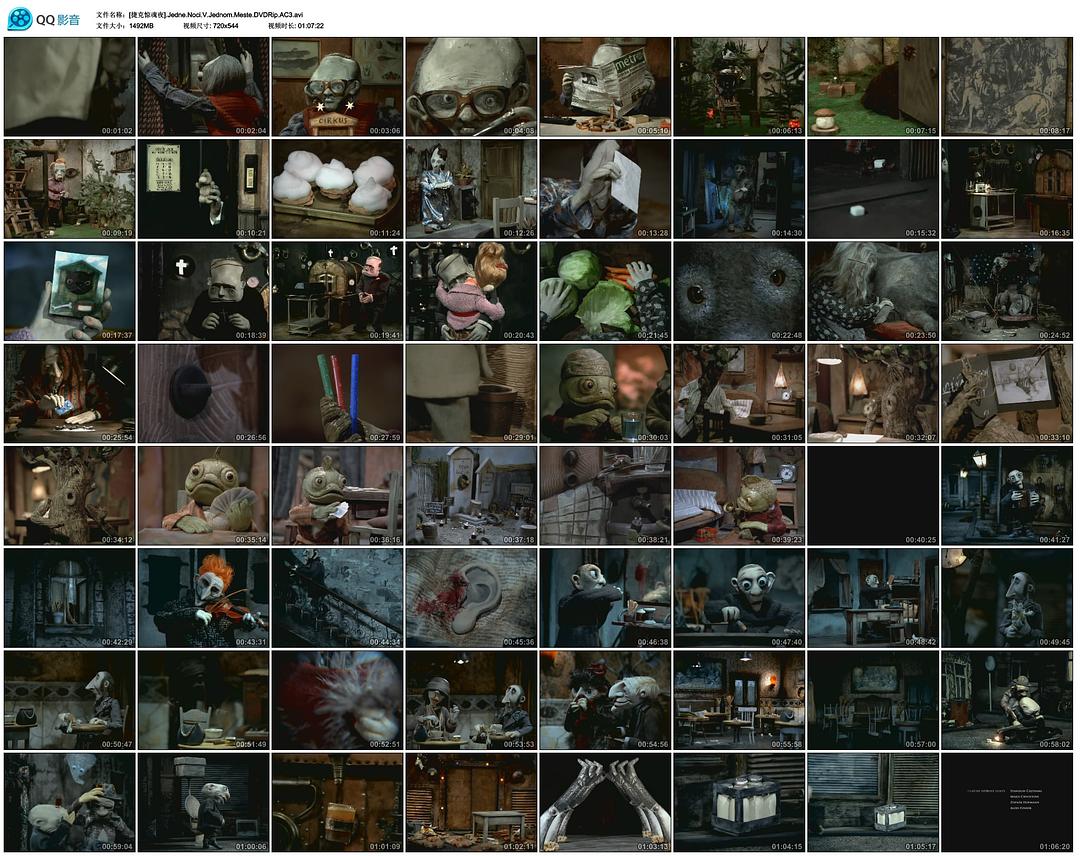This screenshot has height=856, width=1080.
Task: Open the 00:30:03 frog puppet with glass thumbnail
Action: [605, 393]
